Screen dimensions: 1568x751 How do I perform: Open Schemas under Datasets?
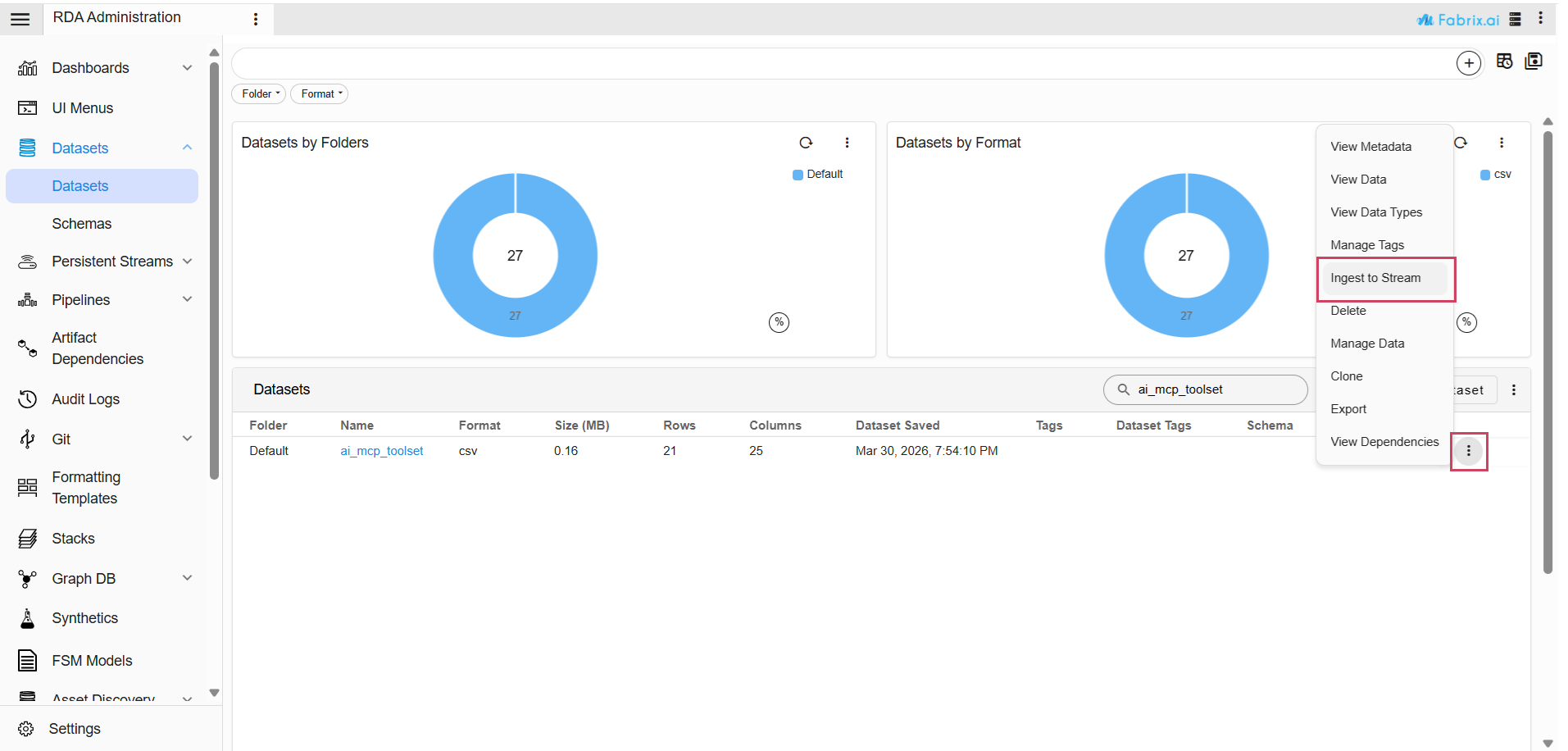81,224
